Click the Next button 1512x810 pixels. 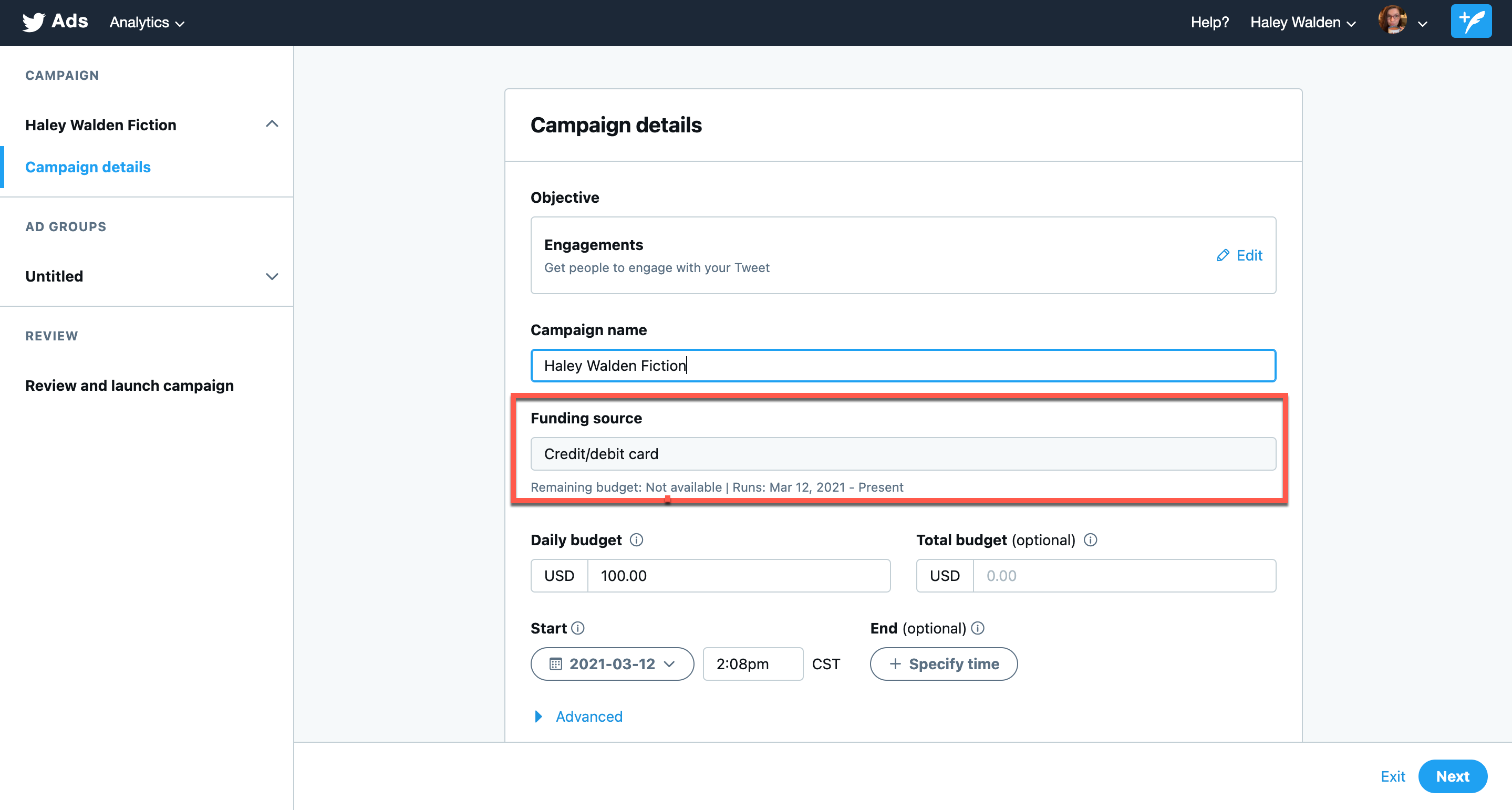(1452, 776)
